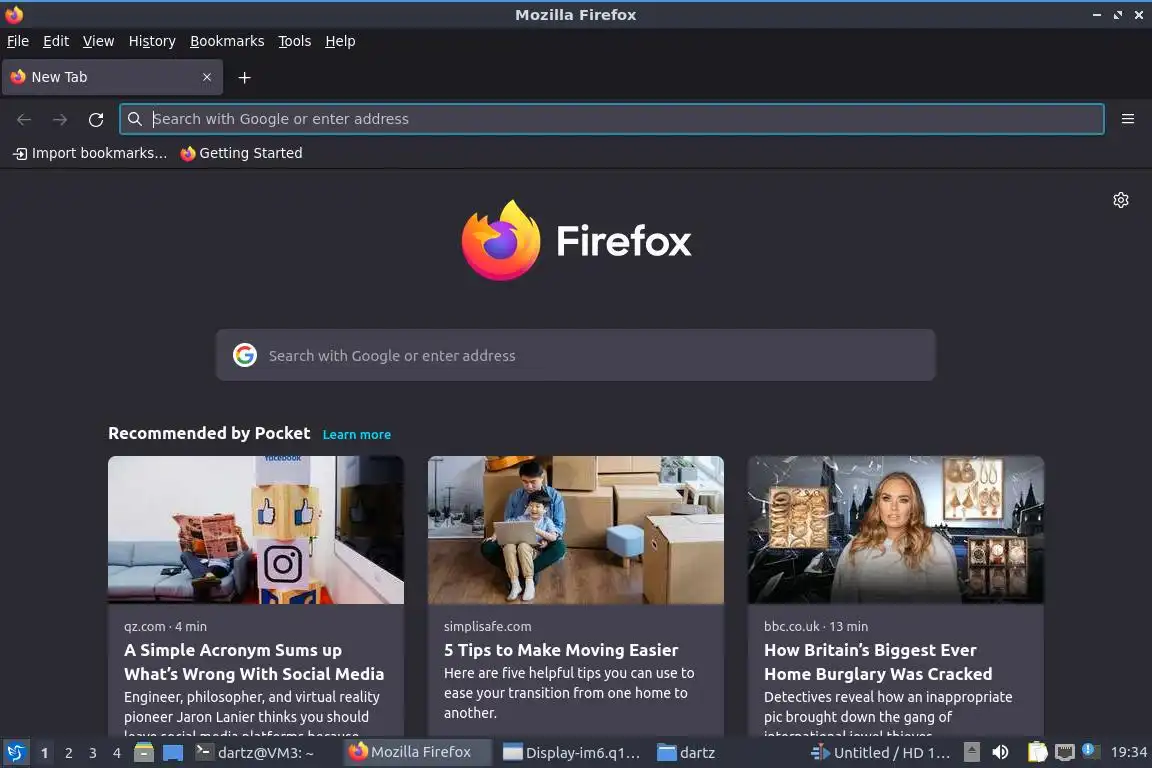Image resolution: width=1152 pixels, height=768 pixels.
Task: Open the Getting Started bookmark
Action: (241, 153)
